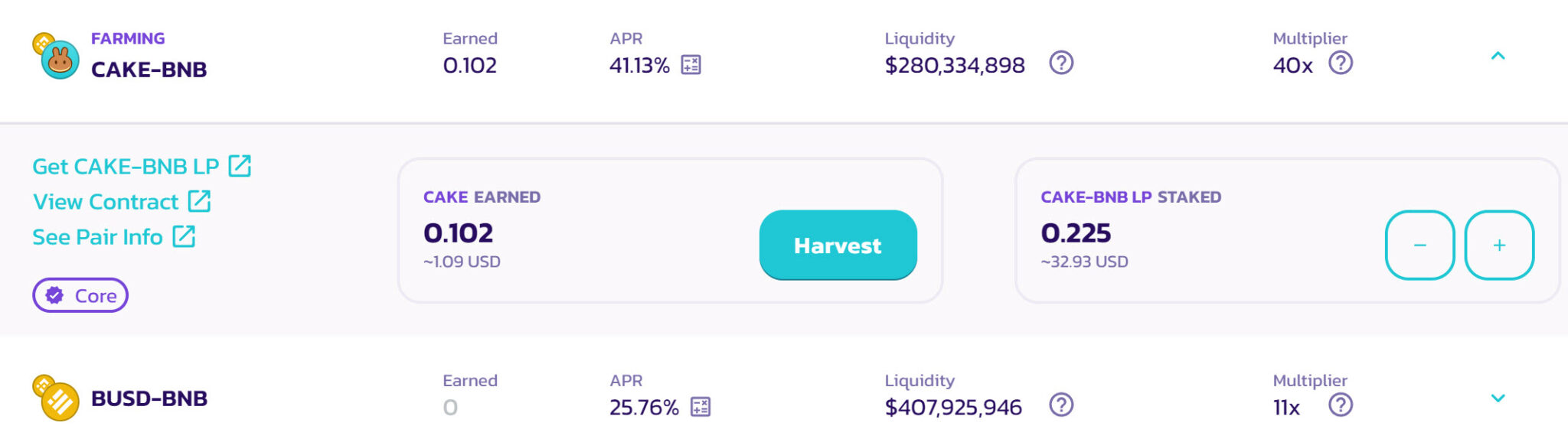The height and width of the screenshot is (439, 1568).
Task: Click CAKE-BNB multiplier help icon
Action: (x=1341, y=63)
